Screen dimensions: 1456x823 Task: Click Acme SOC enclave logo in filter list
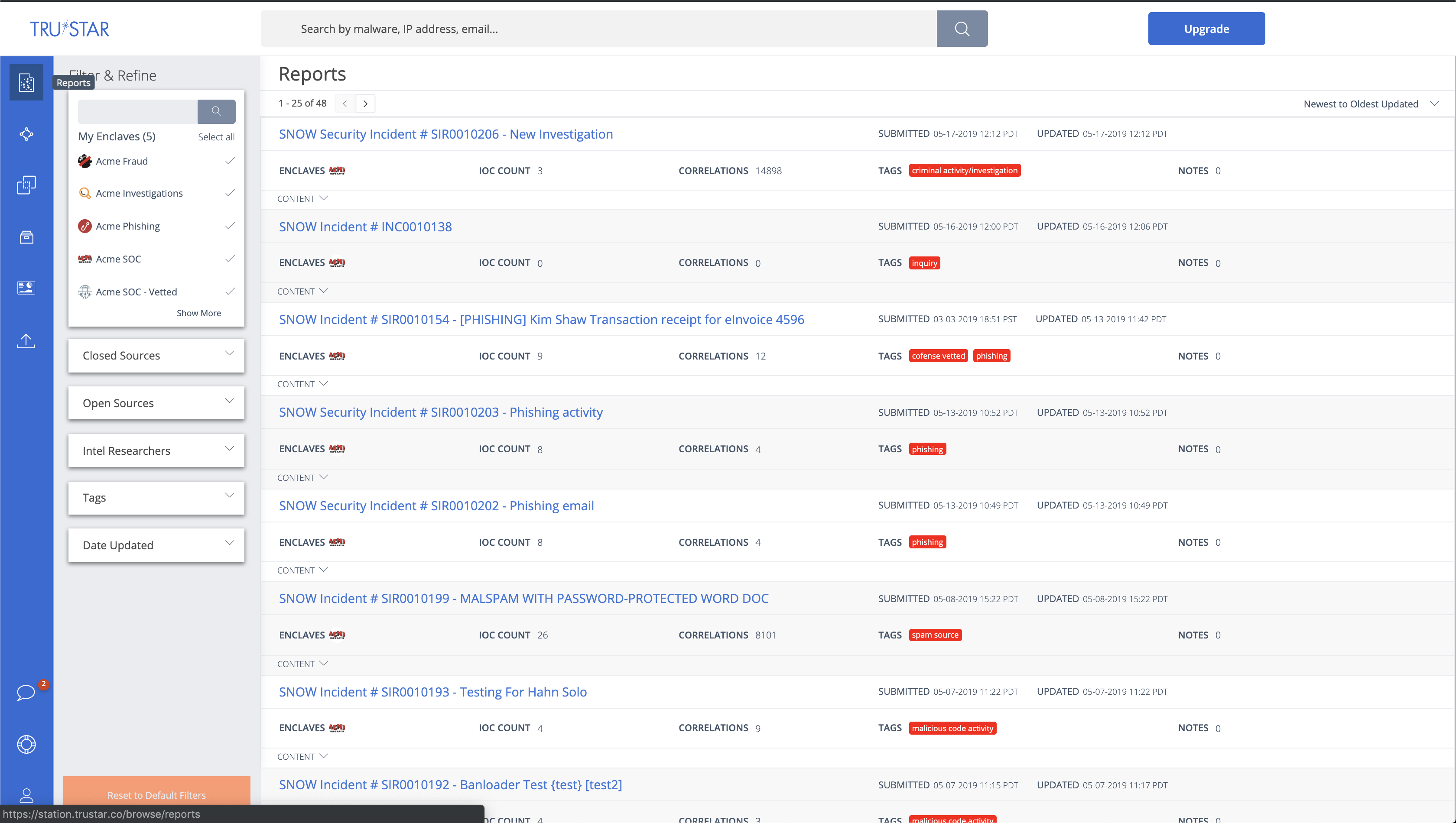(x=85, y=259)
